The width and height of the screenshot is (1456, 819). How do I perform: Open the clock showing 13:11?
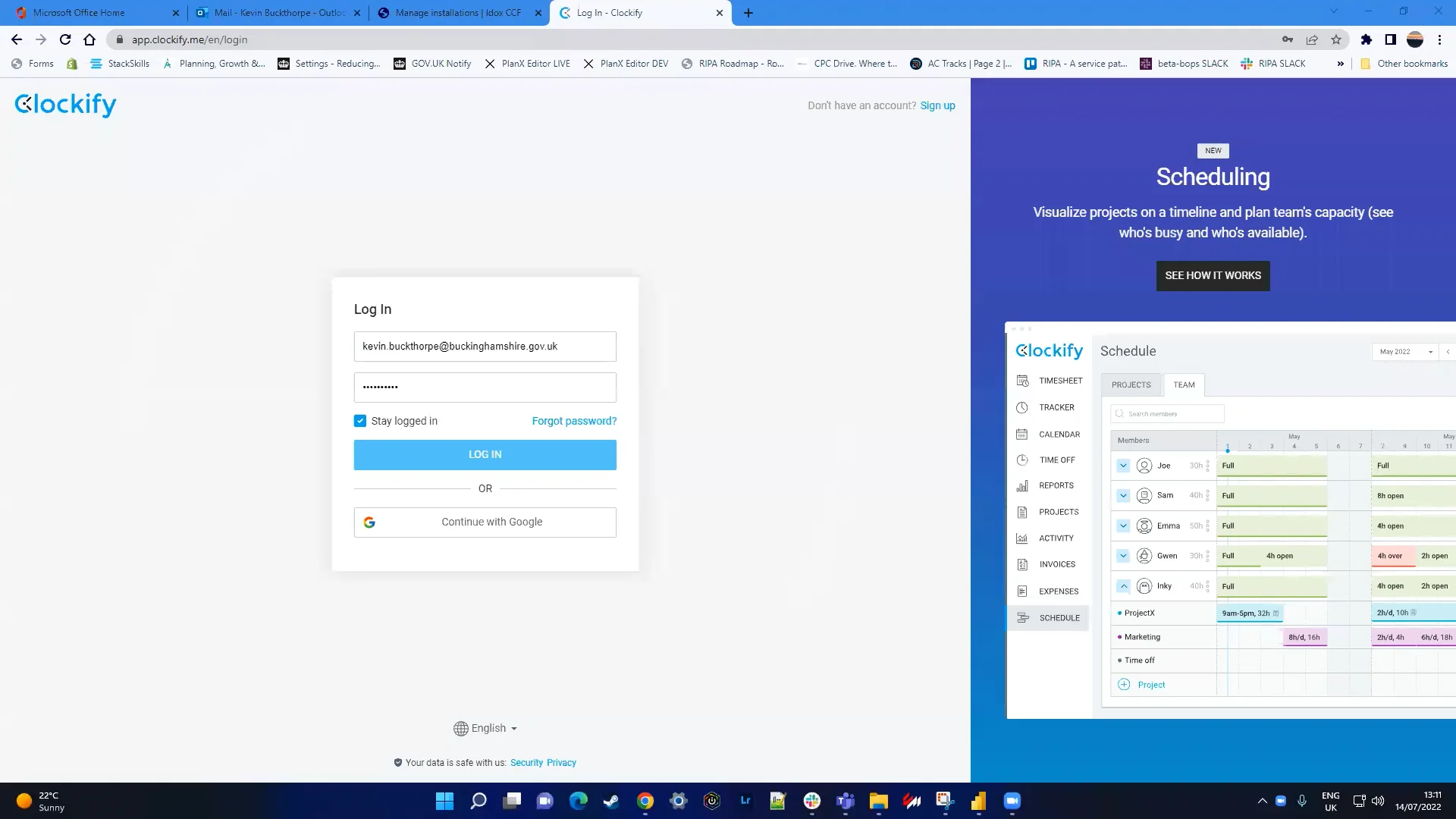pos(1418,801)
